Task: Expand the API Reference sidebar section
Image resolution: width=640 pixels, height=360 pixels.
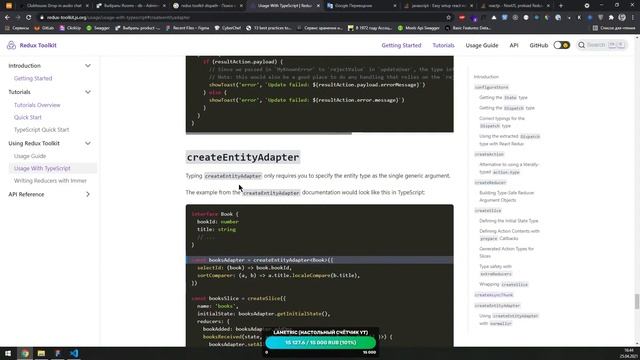Action: (x=88, y=194)
